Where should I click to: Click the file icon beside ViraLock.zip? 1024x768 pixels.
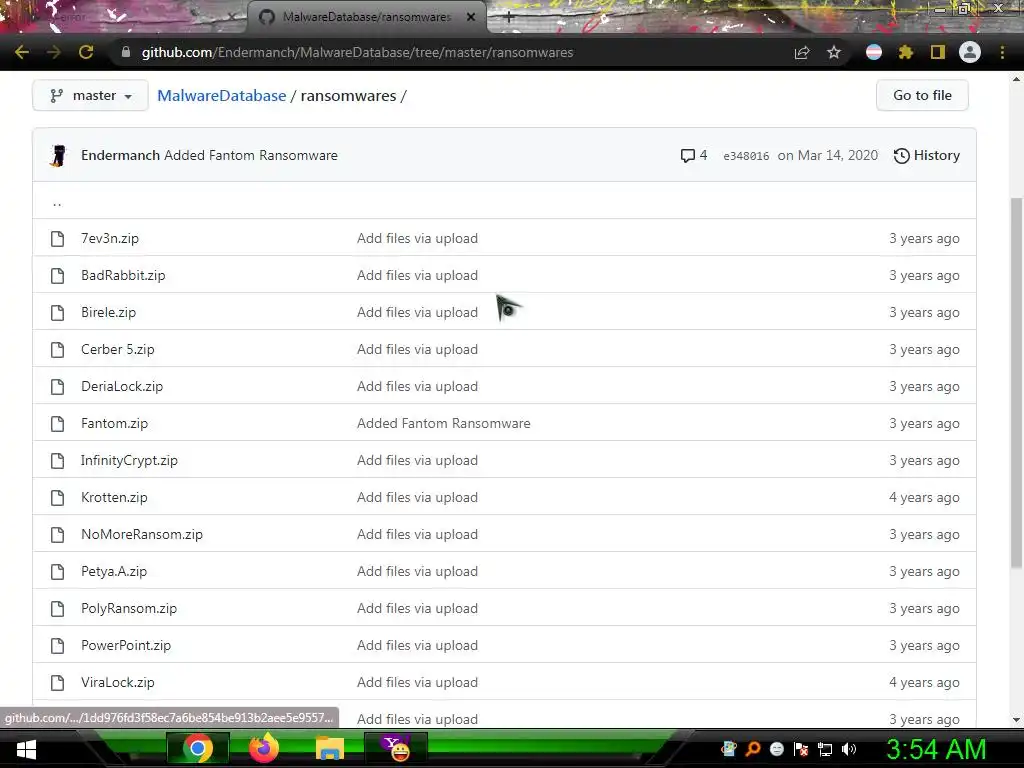57,682
